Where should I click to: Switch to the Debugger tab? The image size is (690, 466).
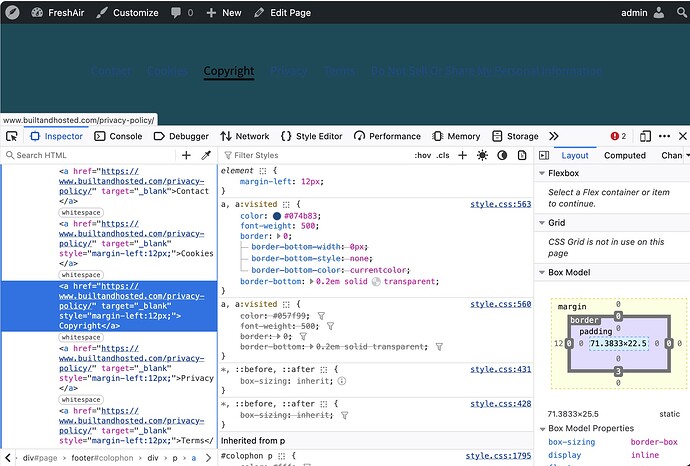pyautogui.click(x=181, y=136)
